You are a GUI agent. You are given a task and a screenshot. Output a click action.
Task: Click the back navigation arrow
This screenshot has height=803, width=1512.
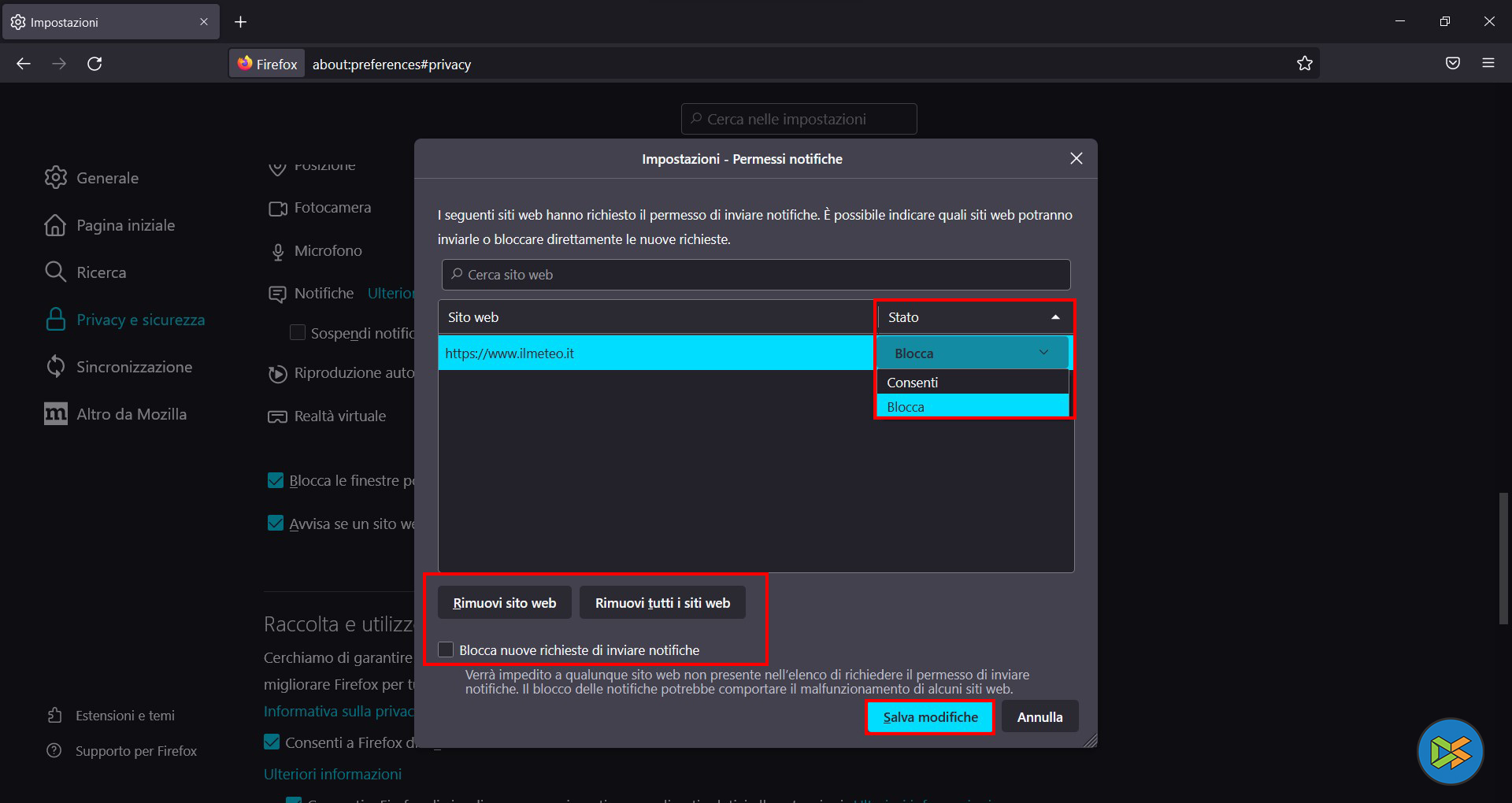pyautogui.click(x=24, y=64)
